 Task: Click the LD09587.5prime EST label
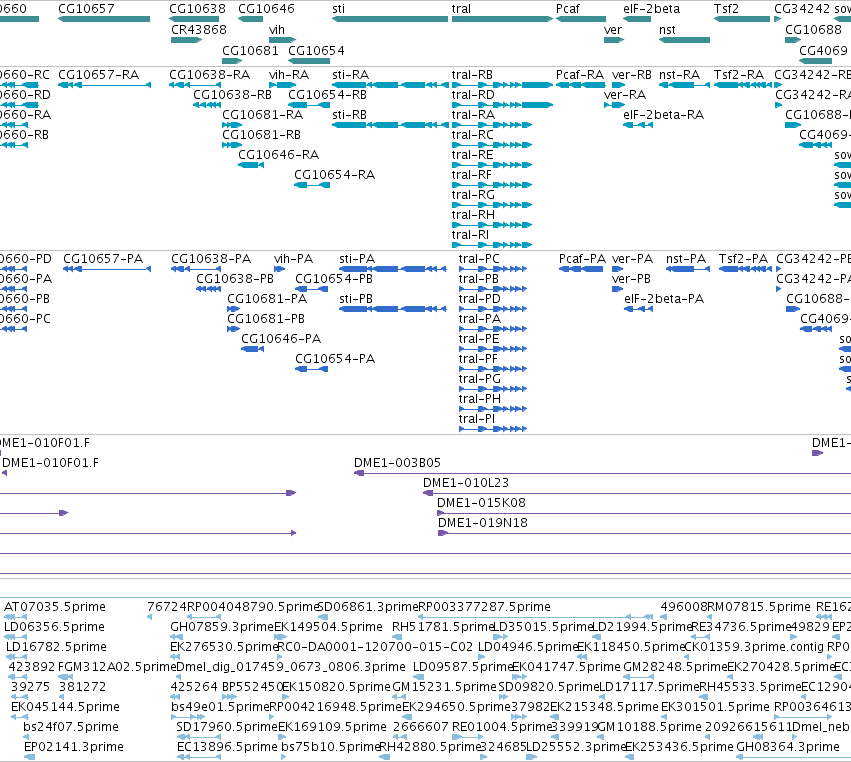click(462, 666)
